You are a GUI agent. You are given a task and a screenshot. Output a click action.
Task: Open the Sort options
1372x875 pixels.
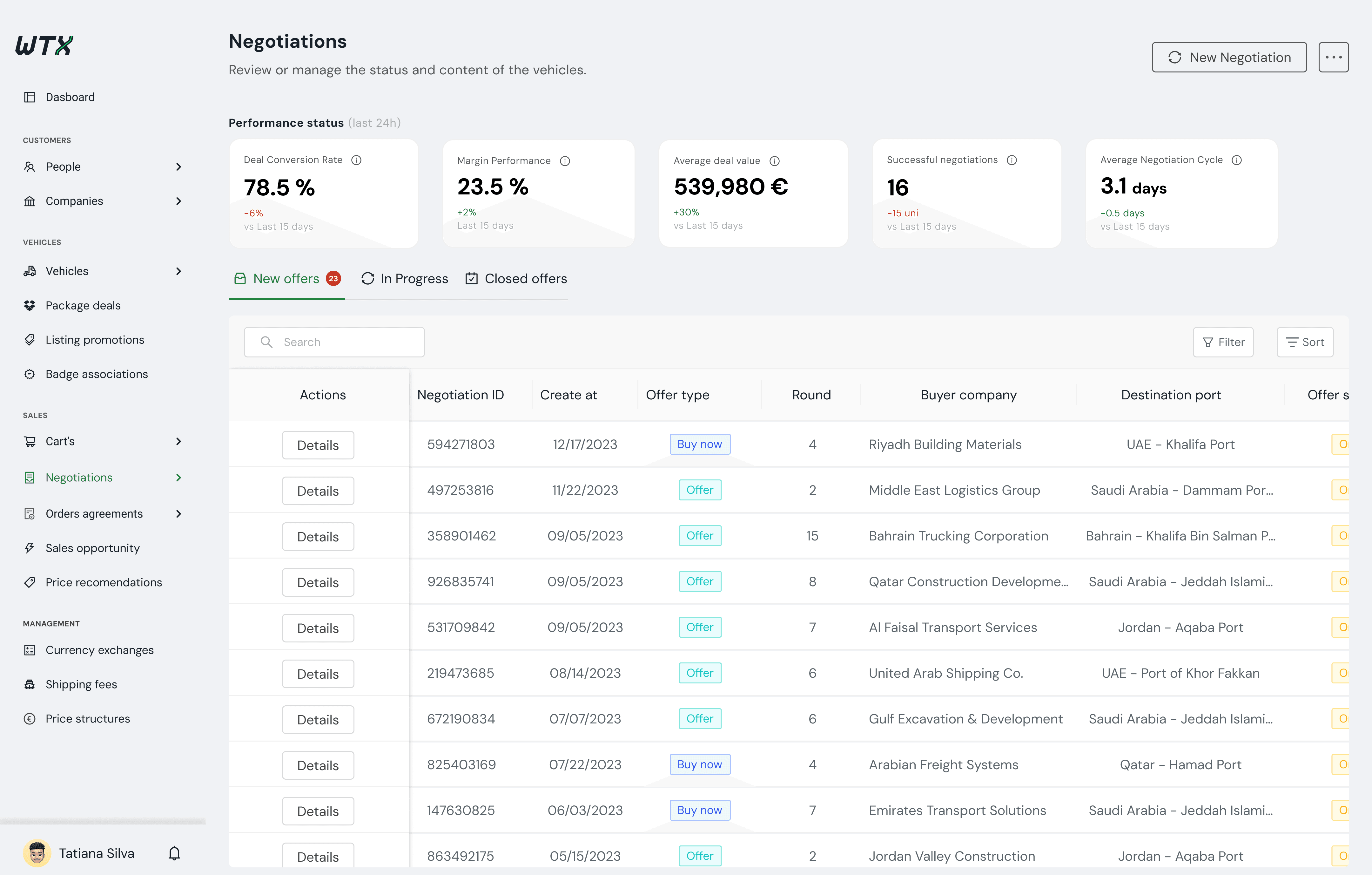point(1305,342)
